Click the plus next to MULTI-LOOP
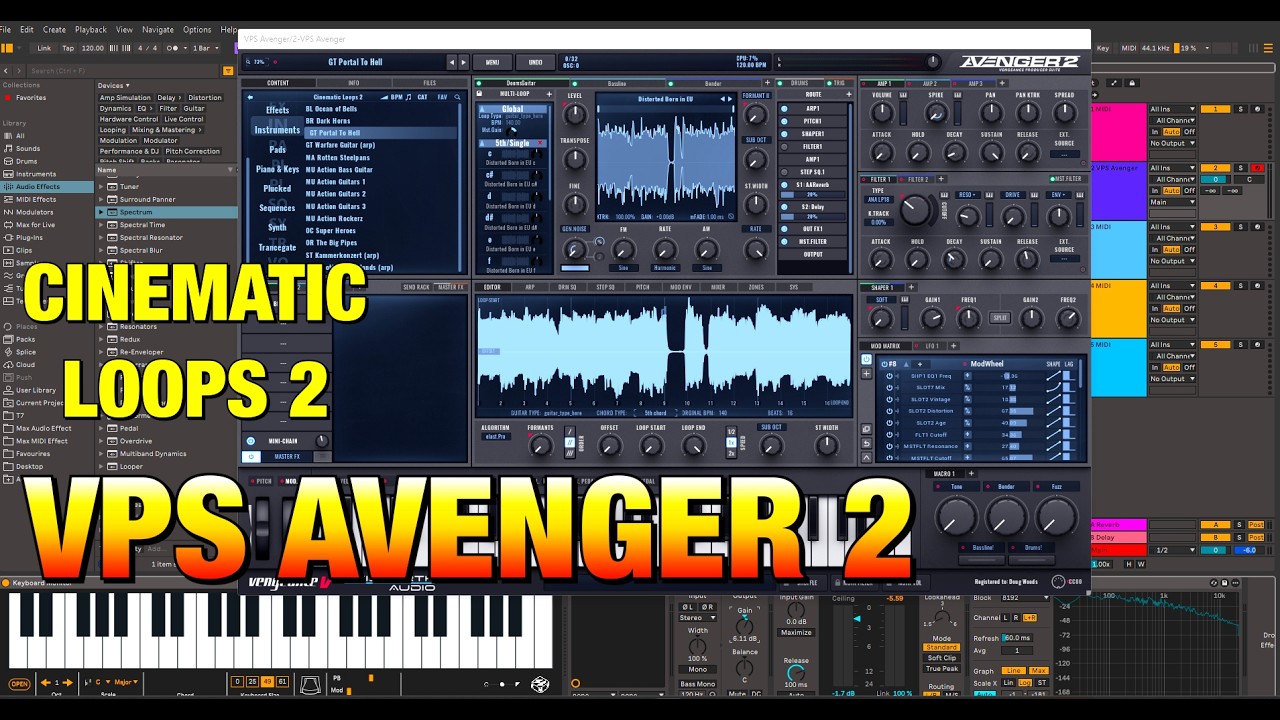This screenshot has width=1280, height=720. (548, 95)
